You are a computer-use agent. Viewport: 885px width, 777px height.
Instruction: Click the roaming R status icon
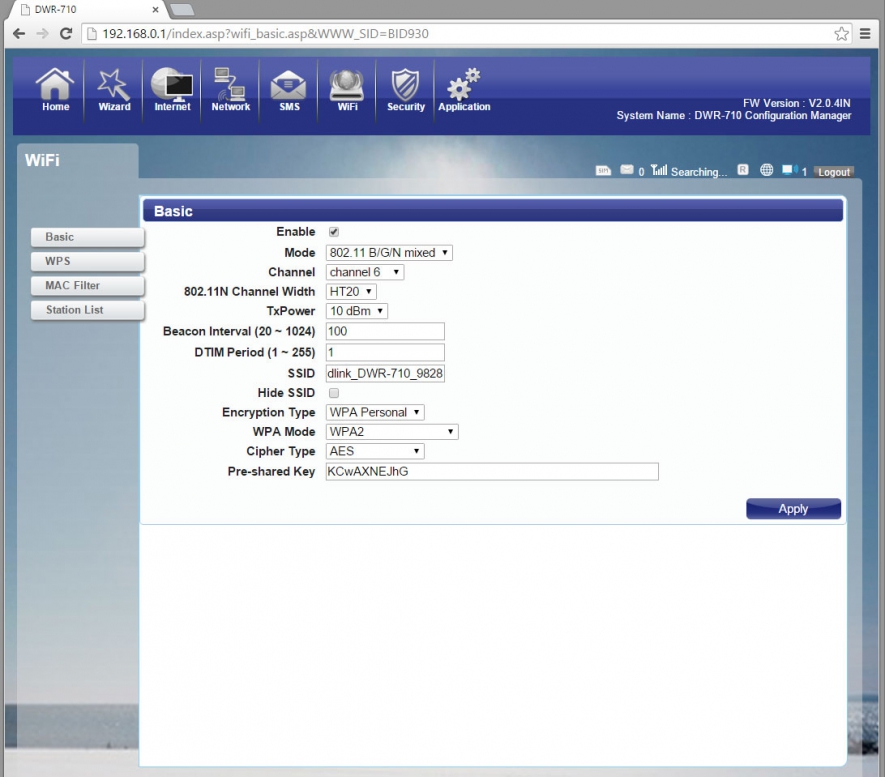point(743,169)
